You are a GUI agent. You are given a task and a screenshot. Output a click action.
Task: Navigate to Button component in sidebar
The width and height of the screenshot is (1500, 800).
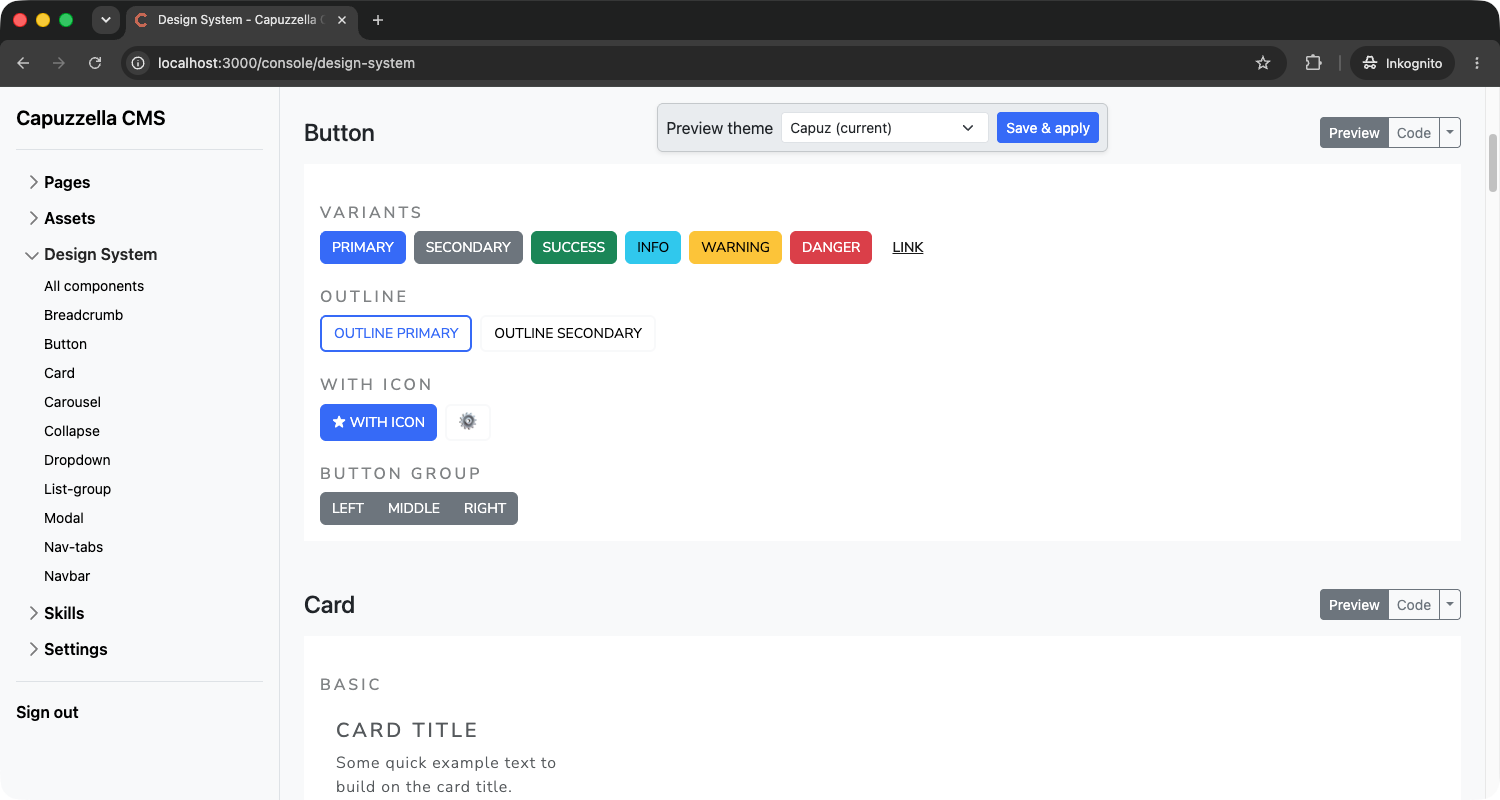tap(66, 344)
